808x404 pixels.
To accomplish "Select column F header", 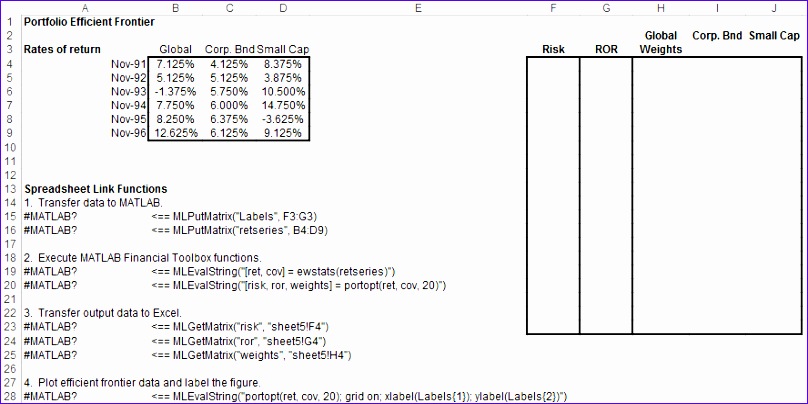I will [x=553, y=8].
